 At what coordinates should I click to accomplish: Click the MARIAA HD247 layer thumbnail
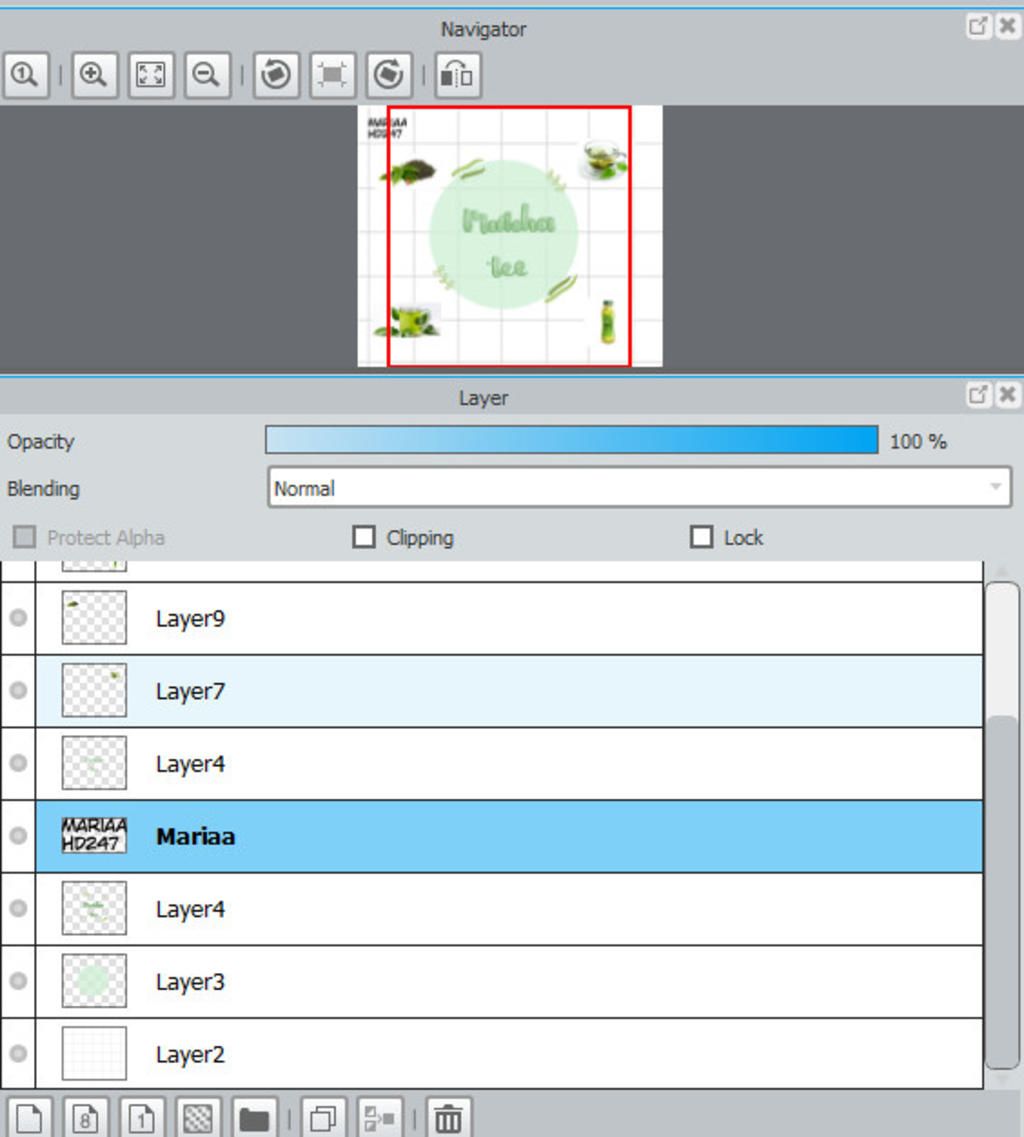point(94,835)
